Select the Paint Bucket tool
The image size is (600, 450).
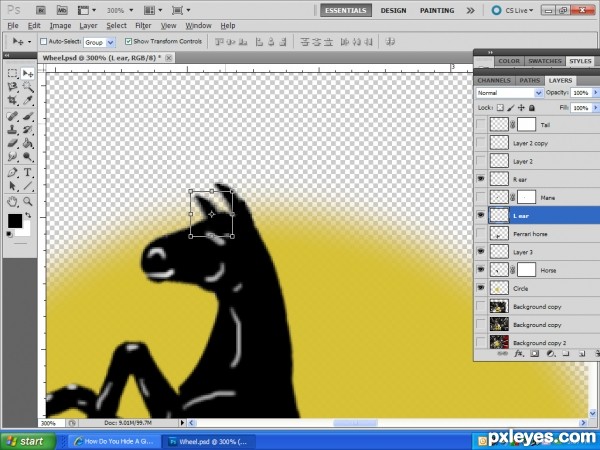pos(28,143)
